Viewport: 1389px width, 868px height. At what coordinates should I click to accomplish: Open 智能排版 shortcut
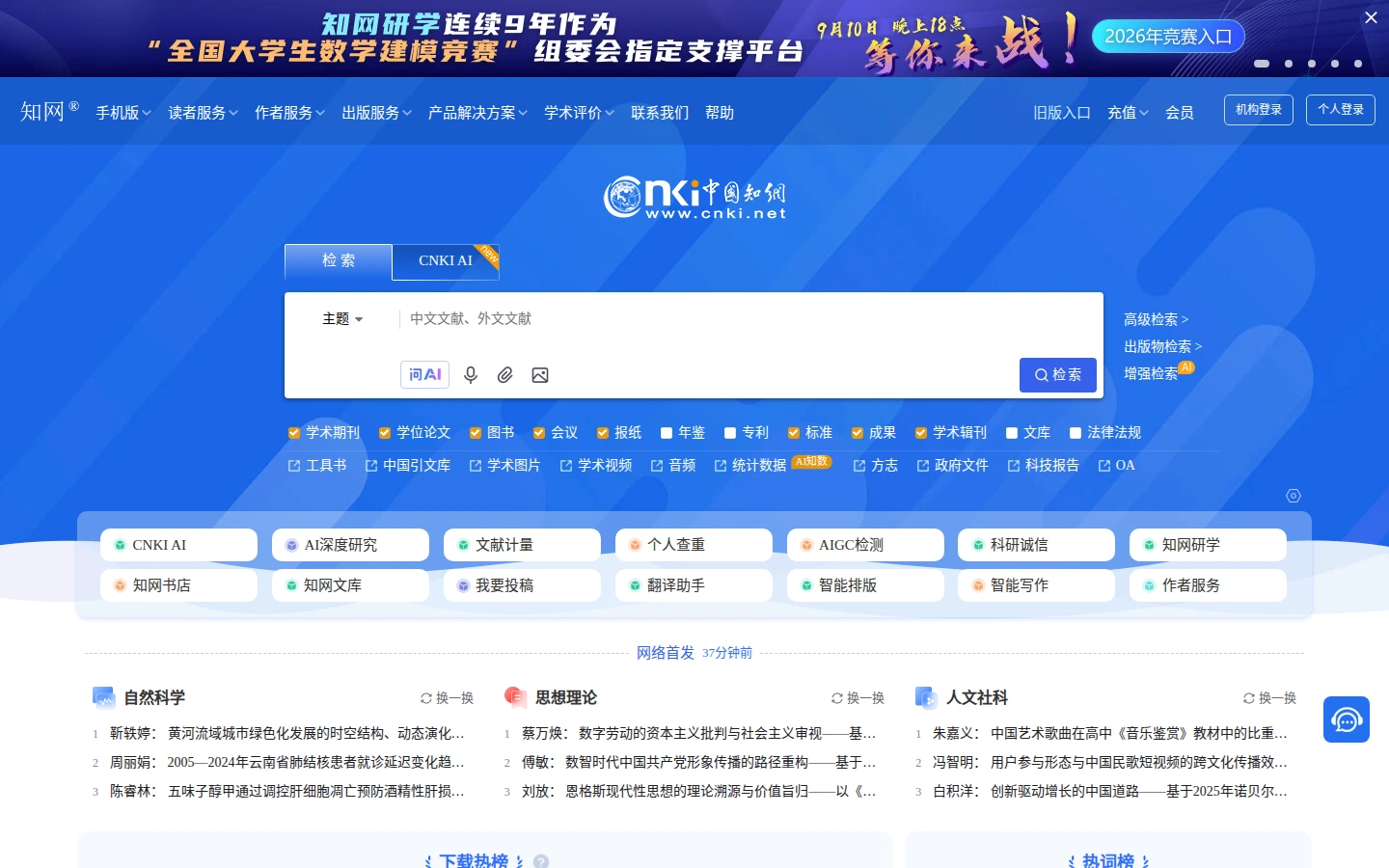(x=865, y=585)
